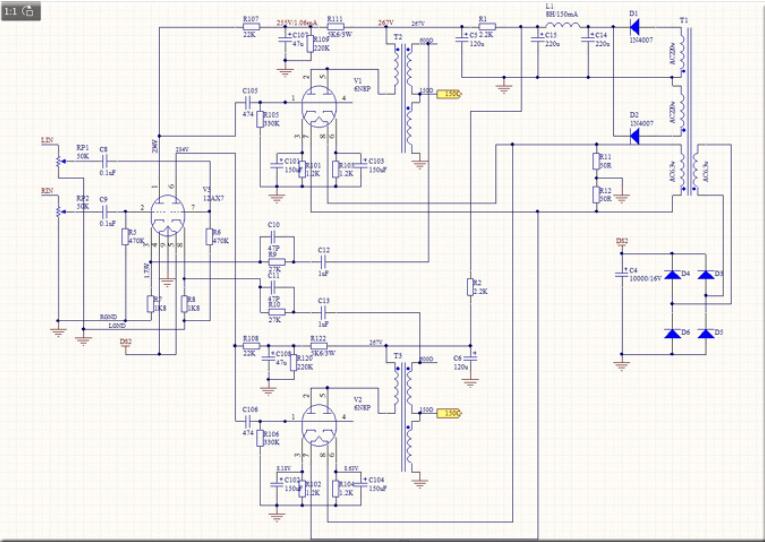Click the T2 output transformer label

tap(398, 37)
